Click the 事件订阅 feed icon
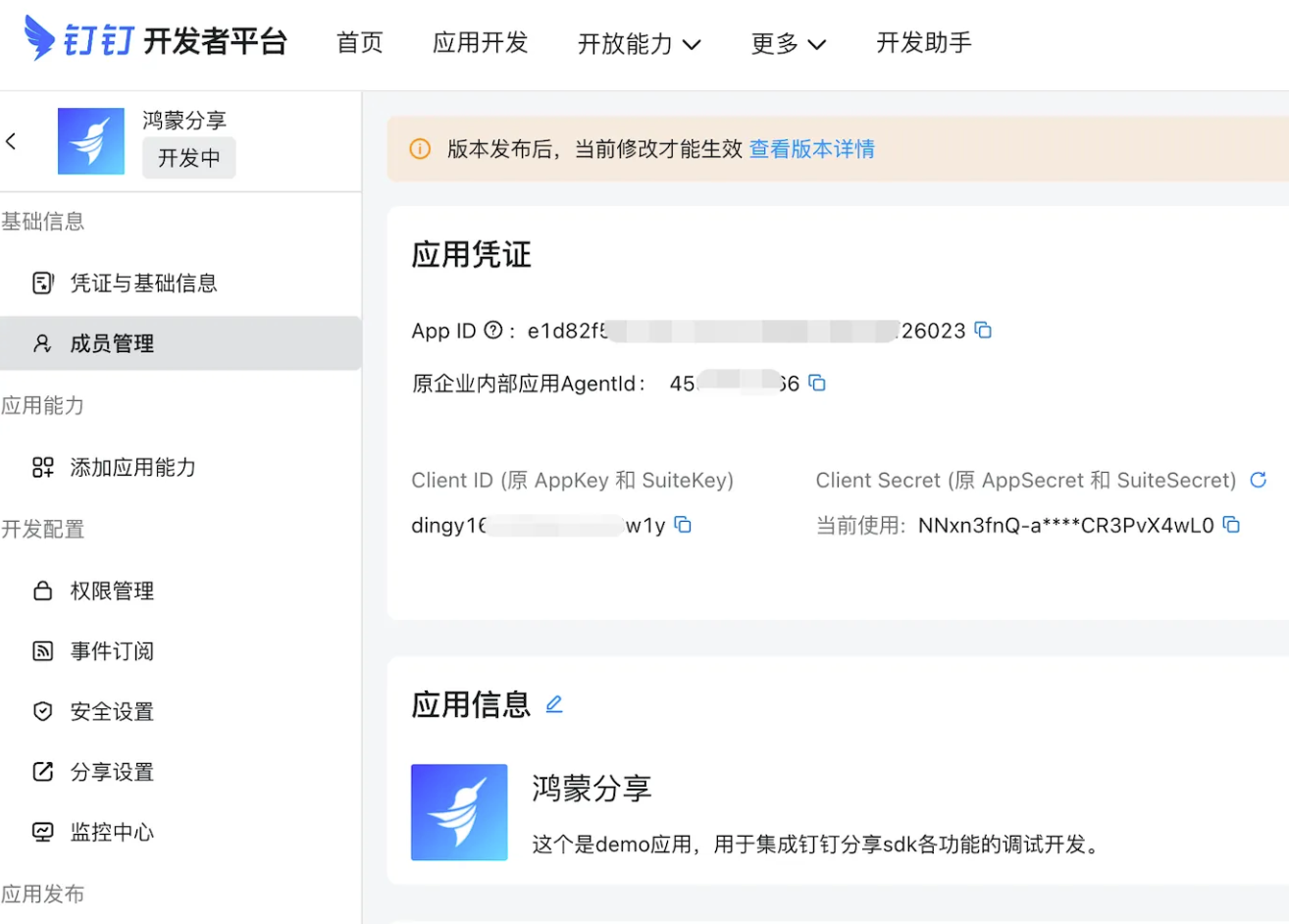 tap(43, 651)
